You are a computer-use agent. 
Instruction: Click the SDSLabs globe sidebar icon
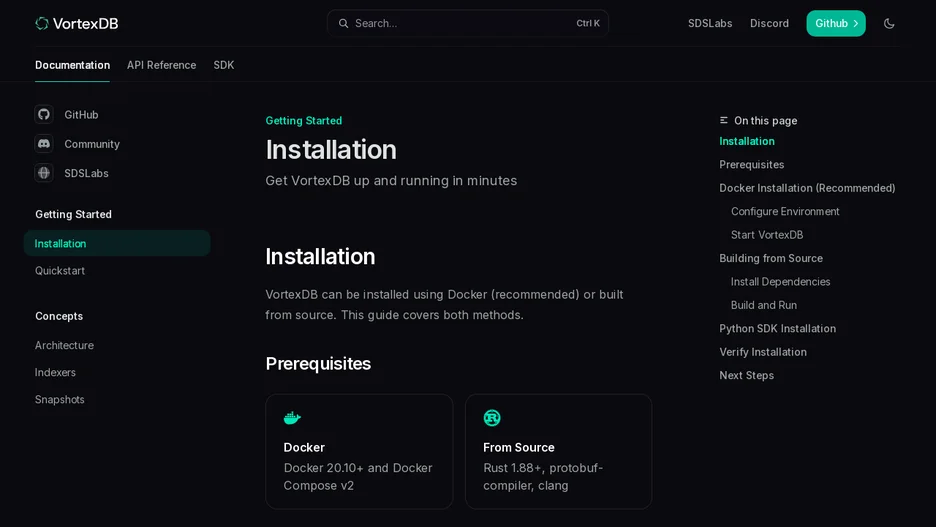[x=44, y=172]
